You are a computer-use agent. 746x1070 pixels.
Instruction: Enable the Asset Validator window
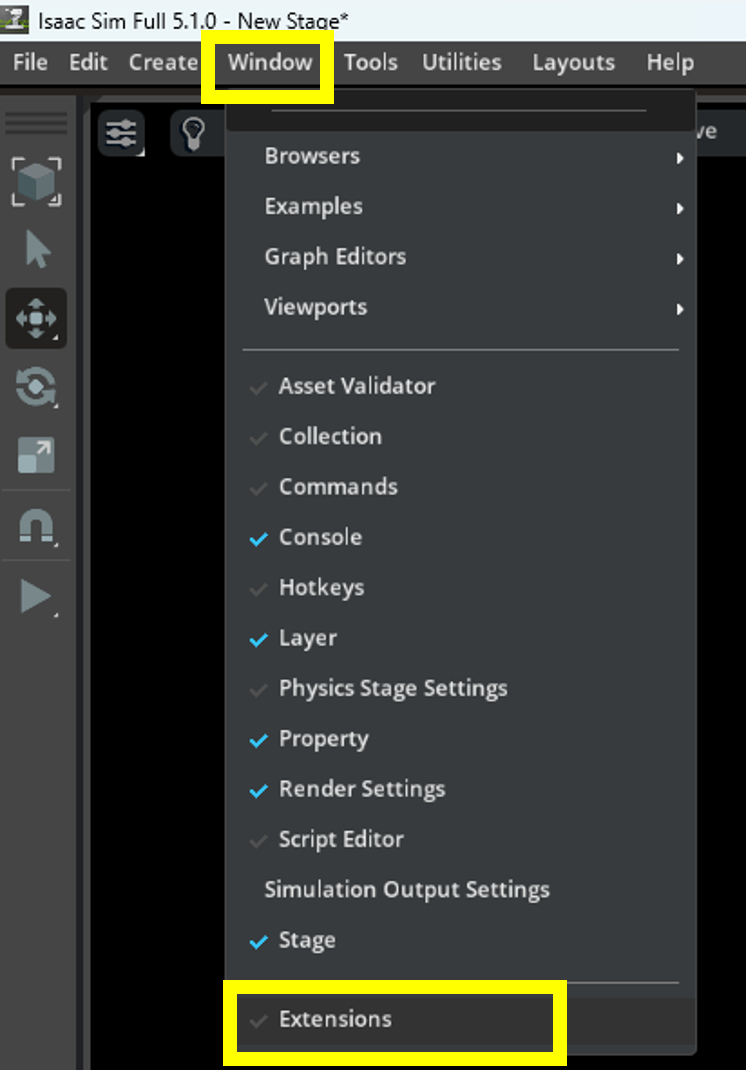461,386
